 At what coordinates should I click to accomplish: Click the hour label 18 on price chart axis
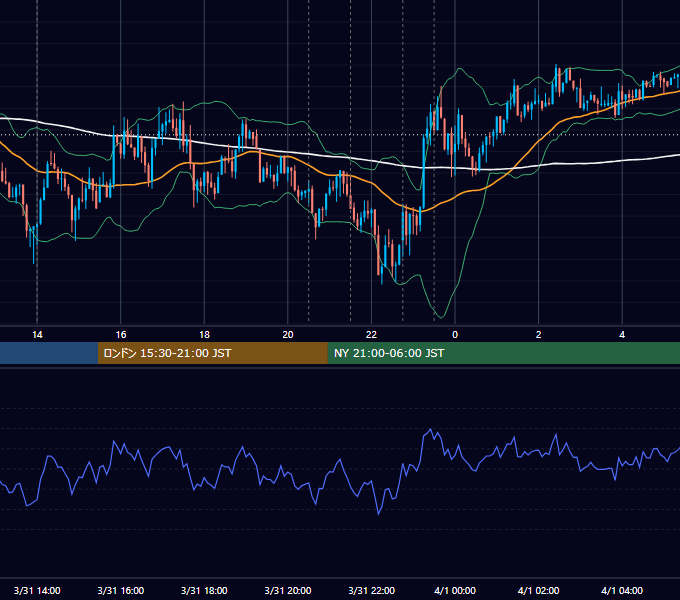coord(204,335)
